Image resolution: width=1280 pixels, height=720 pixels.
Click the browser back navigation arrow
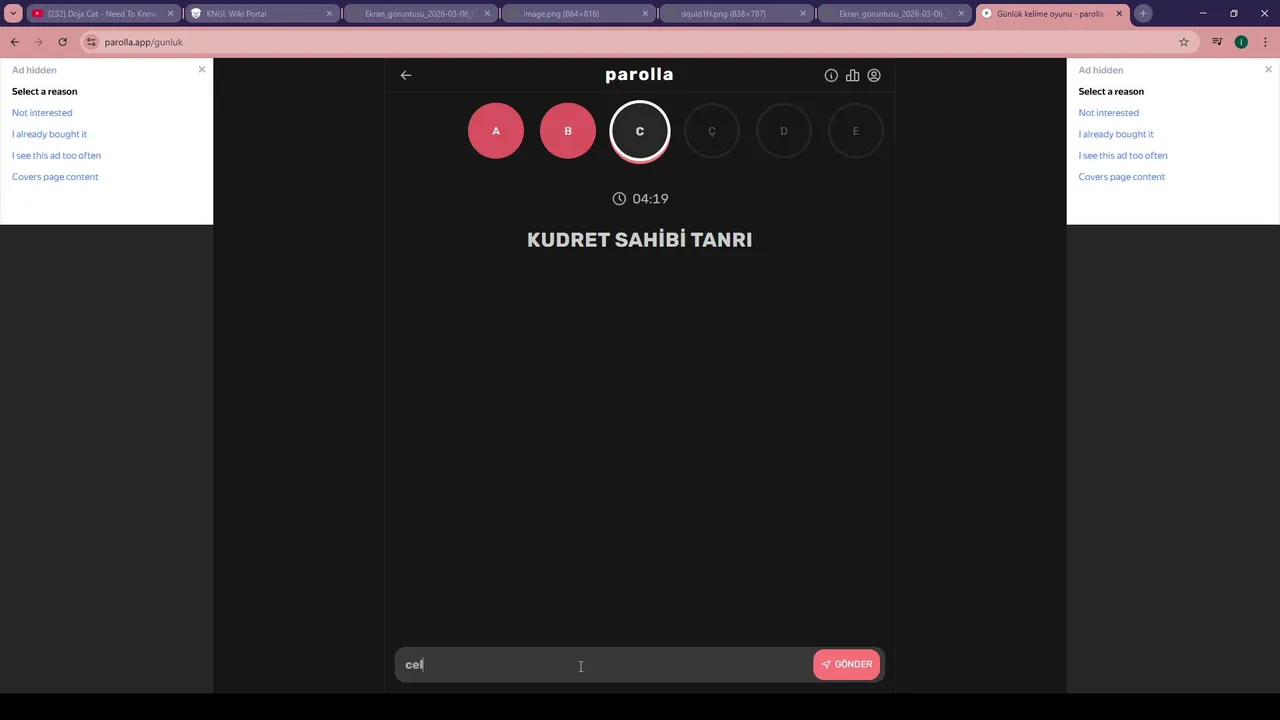(x=15, y=42)
